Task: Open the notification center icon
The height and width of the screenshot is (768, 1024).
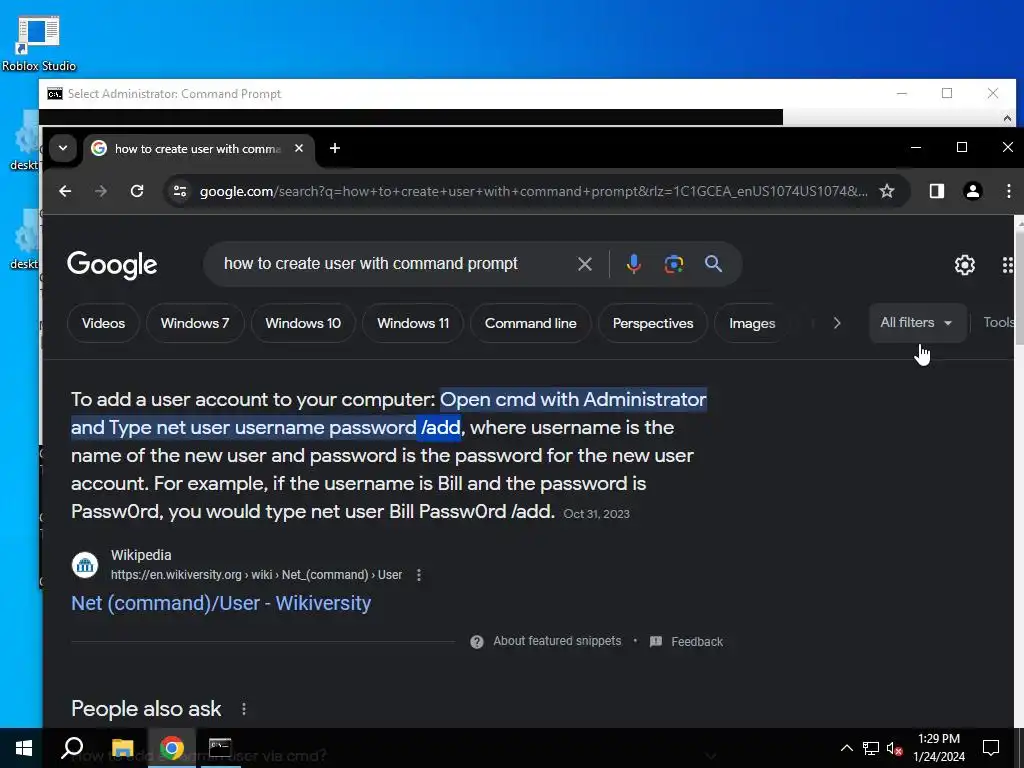Action: [x=991, y=748]
